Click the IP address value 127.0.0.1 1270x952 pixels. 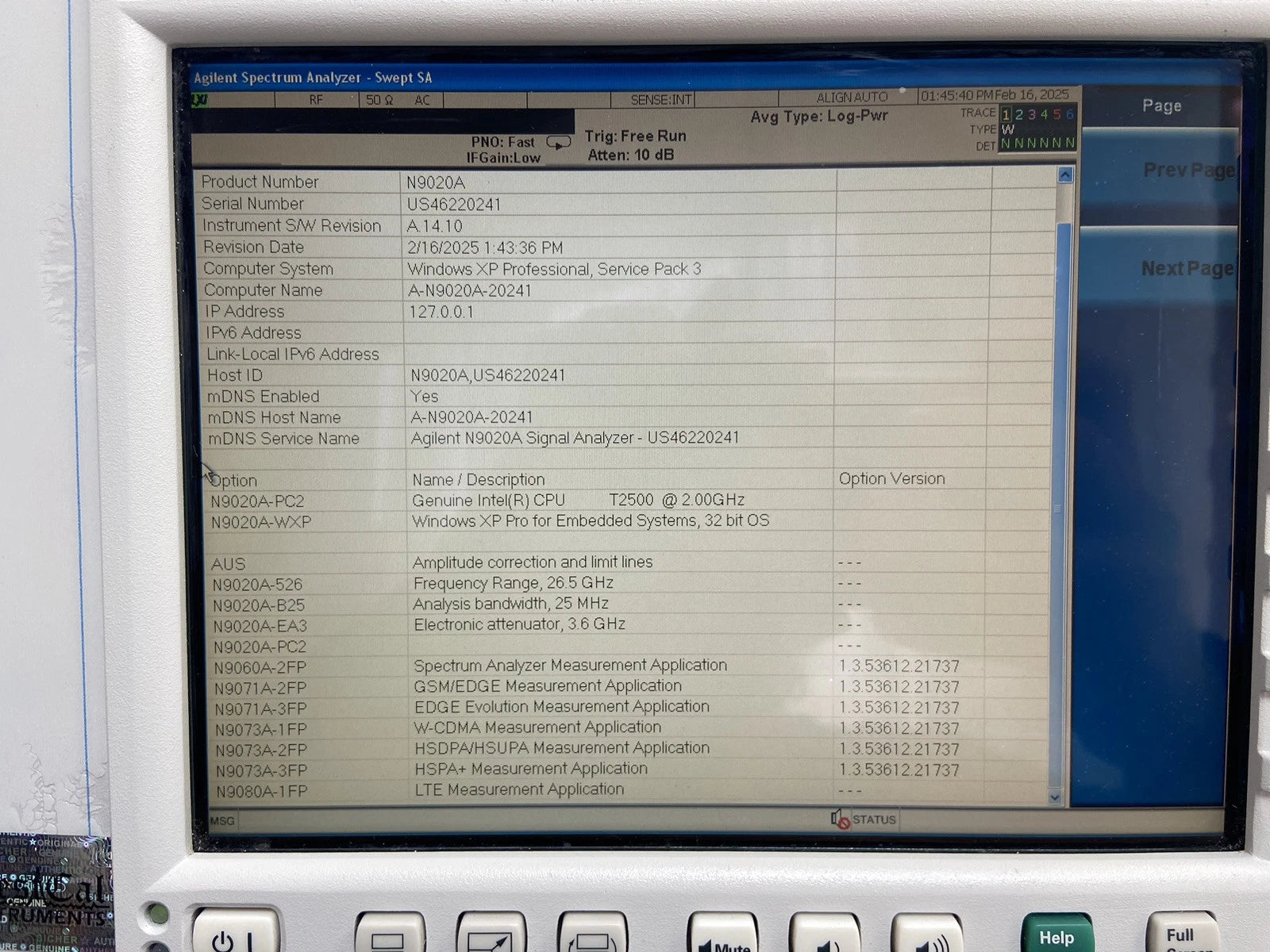(x=441, y=312)
